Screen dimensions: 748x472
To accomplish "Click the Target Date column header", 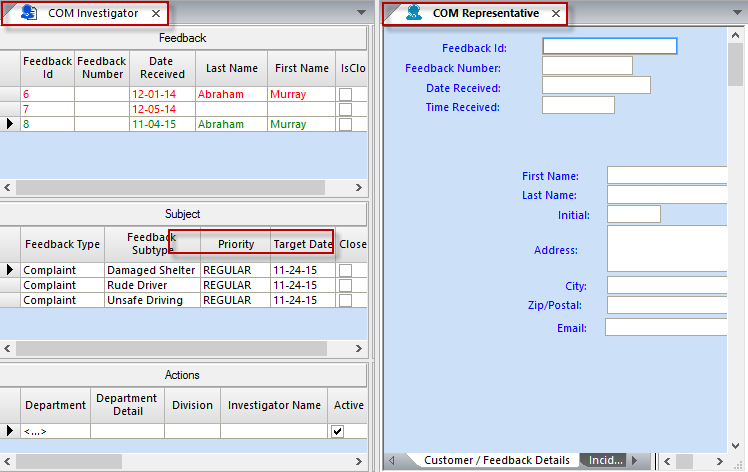I will (x=302, y=244).
